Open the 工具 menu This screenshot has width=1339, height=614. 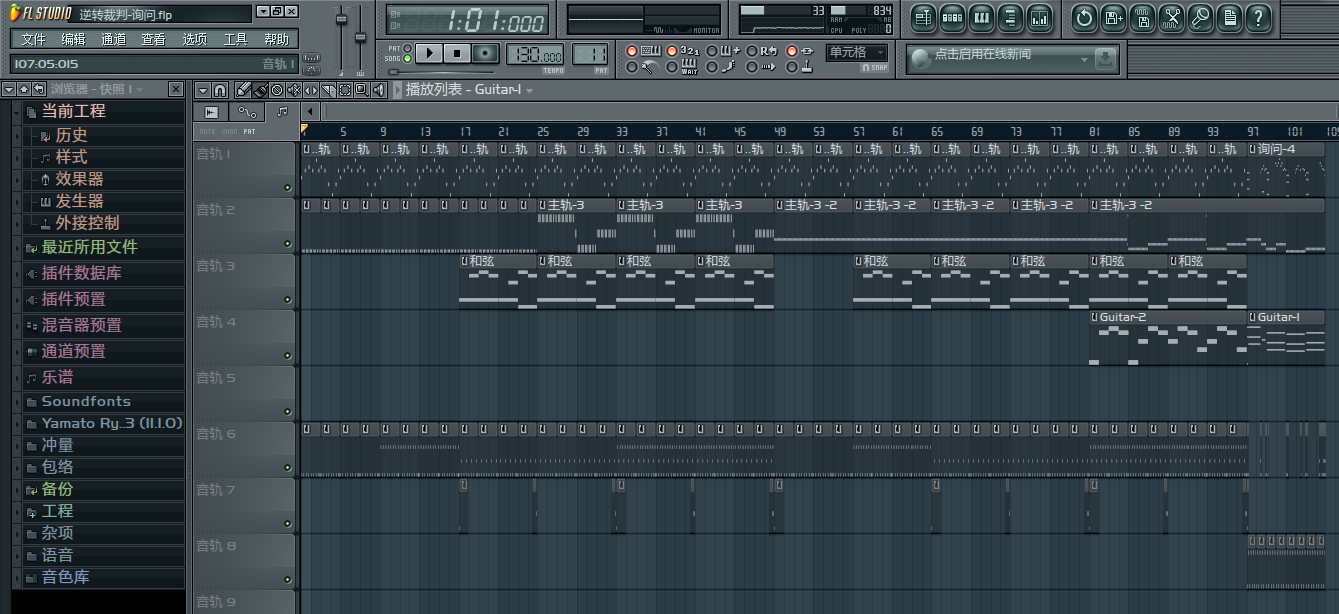point(235,39)
